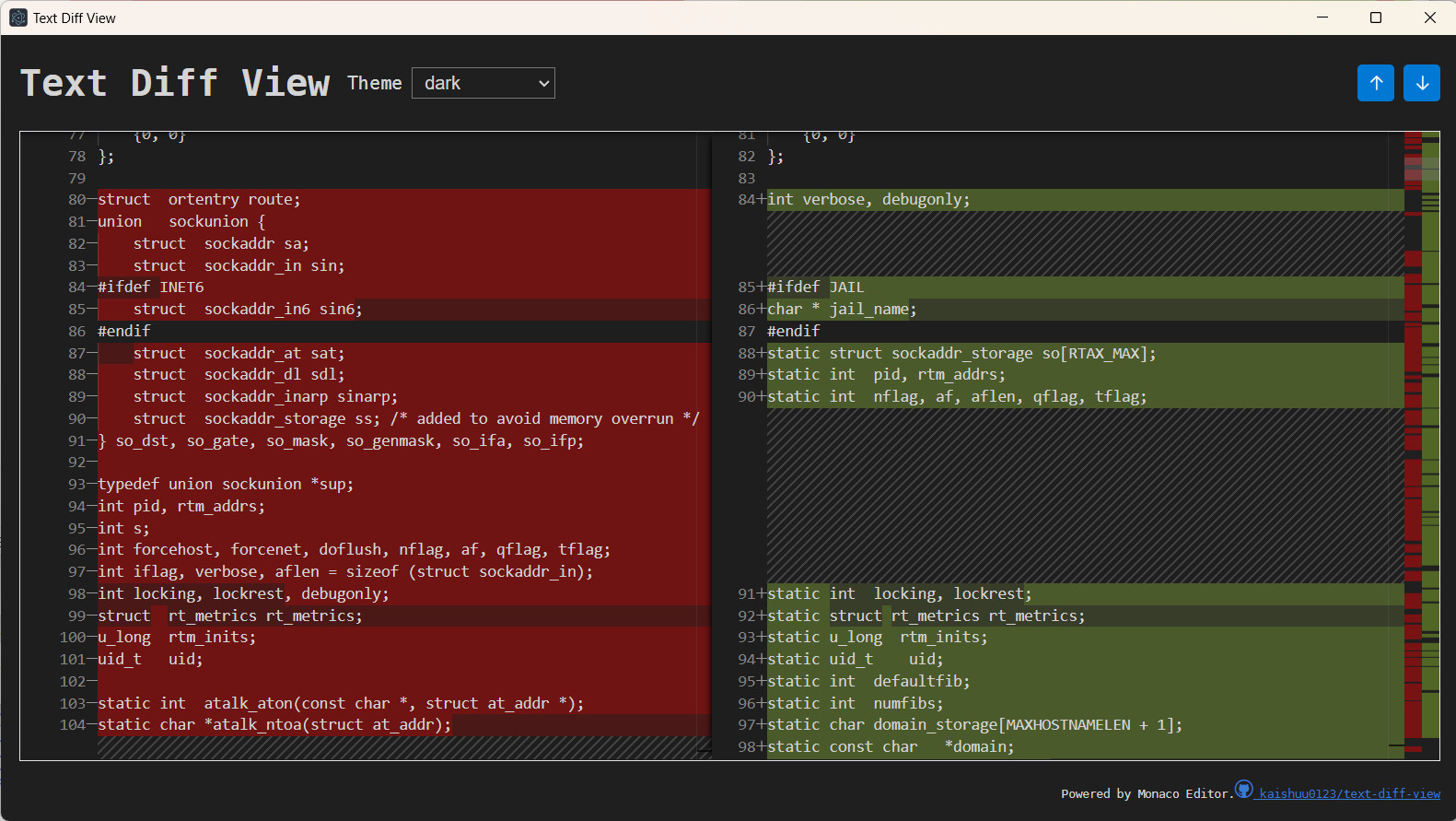The image size is (1456, 821).
Task: Open the Theme dropdown showing dark
Action: click(x=483, y=83)
